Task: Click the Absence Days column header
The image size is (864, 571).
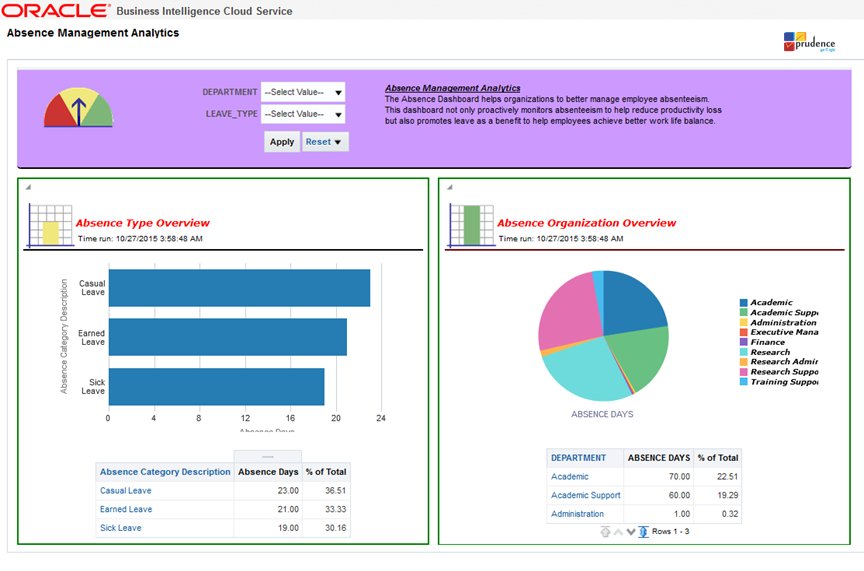Action: coord(268,472)
